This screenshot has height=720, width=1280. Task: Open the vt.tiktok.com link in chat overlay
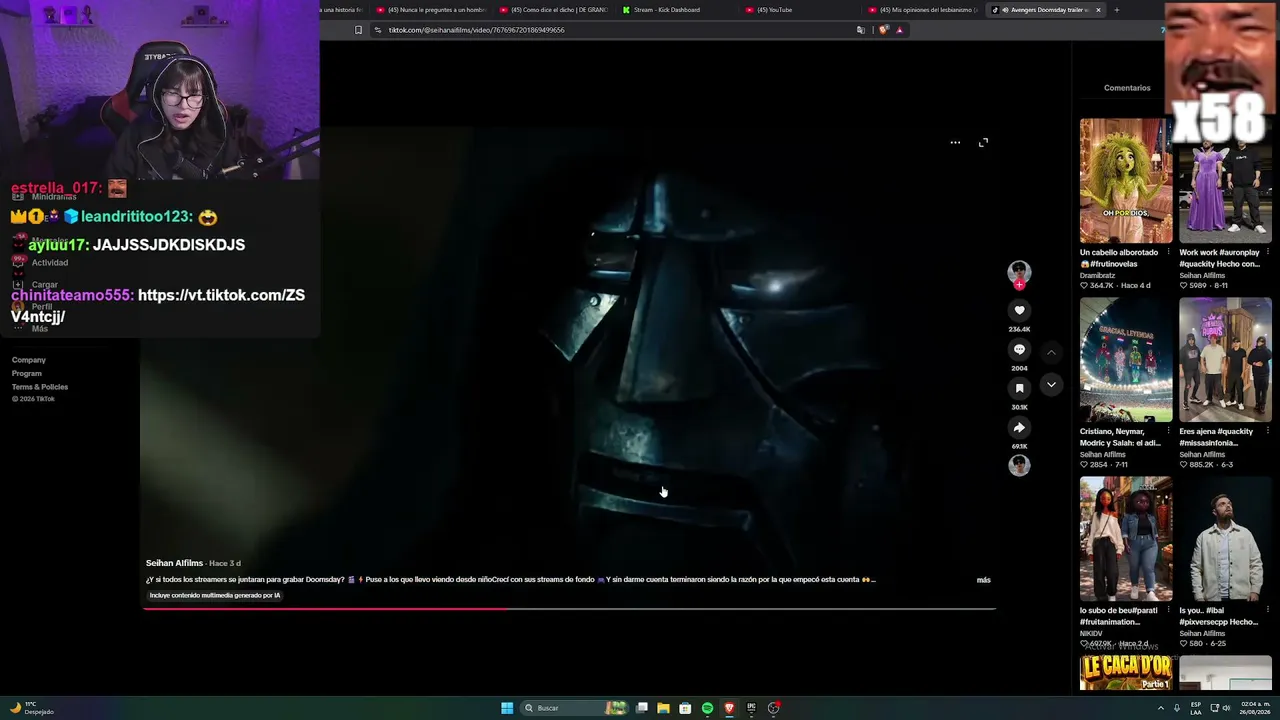point(158,306)
